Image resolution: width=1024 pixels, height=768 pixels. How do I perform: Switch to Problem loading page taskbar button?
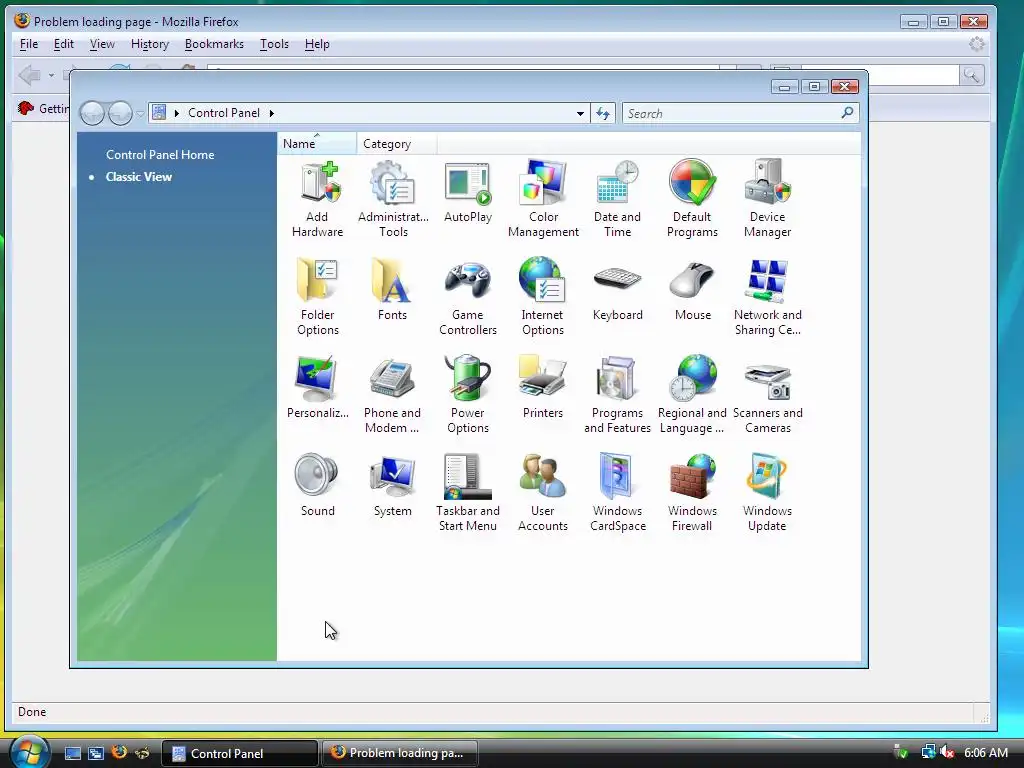(x=400, y=753)
